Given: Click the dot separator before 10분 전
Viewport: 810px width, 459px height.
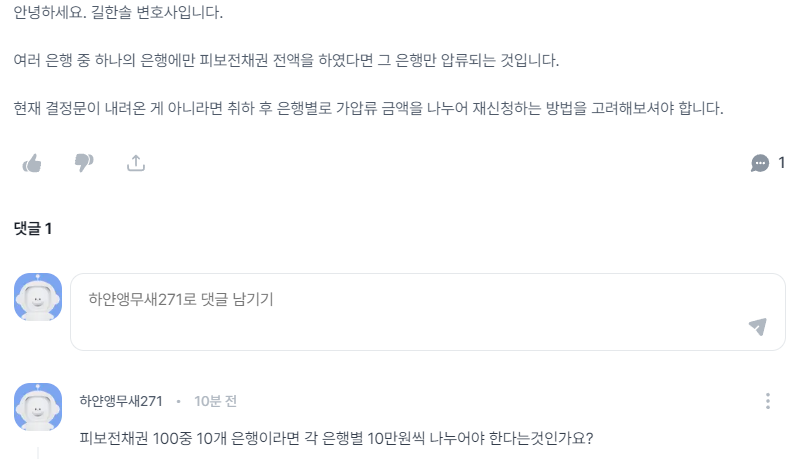Looking at the screenshot, I should pos(178,401).
